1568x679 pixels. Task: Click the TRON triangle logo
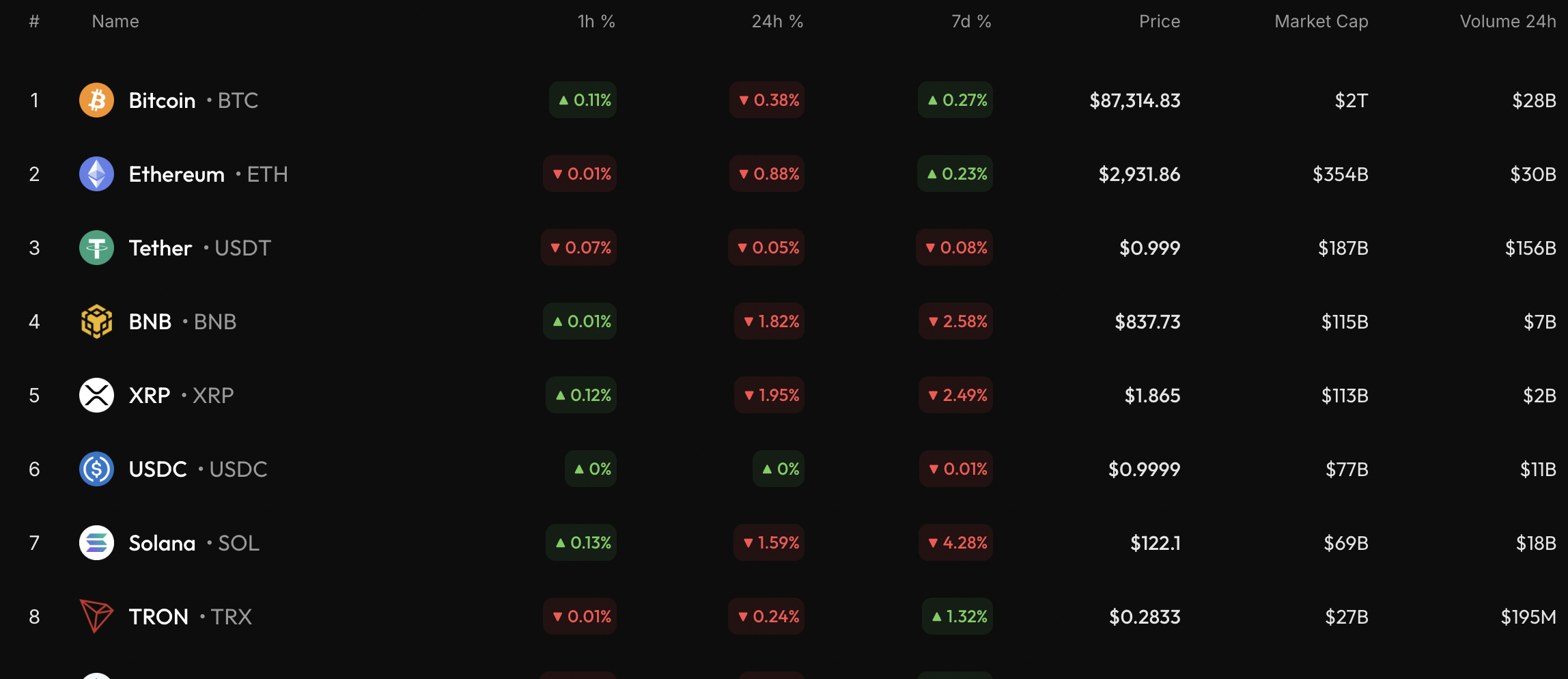tap(96, 616)
